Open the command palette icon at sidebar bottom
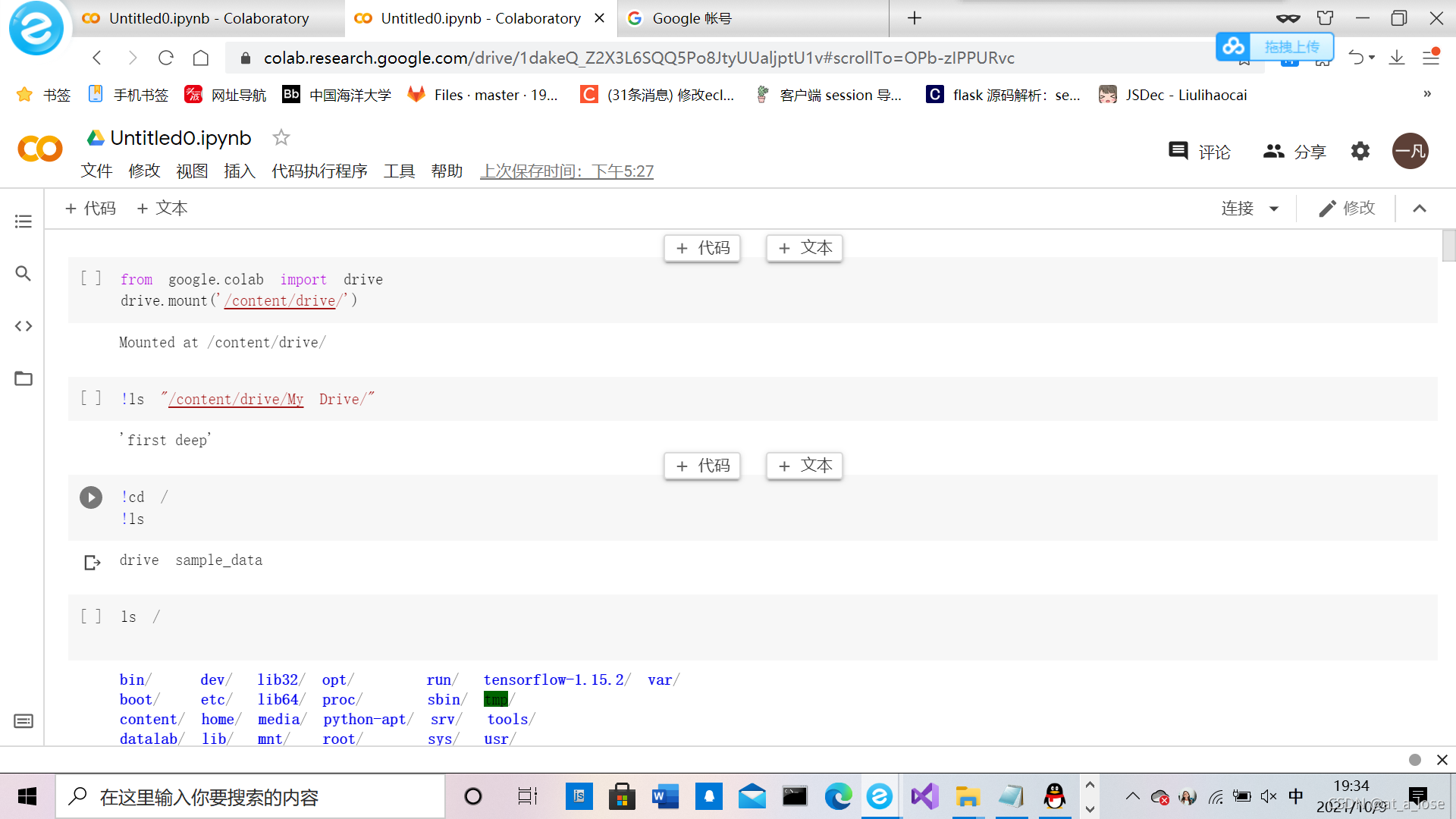 pyautogui.click(x=24, y=721)
